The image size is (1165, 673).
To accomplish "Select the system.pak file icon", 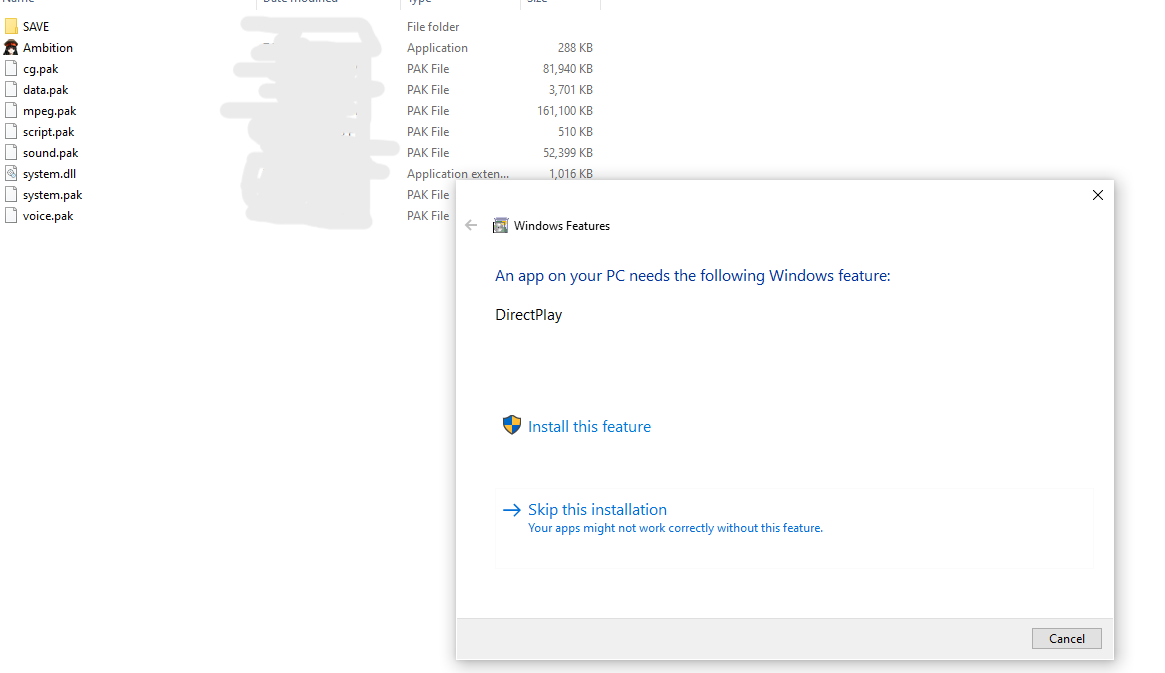I will (11, 195).
